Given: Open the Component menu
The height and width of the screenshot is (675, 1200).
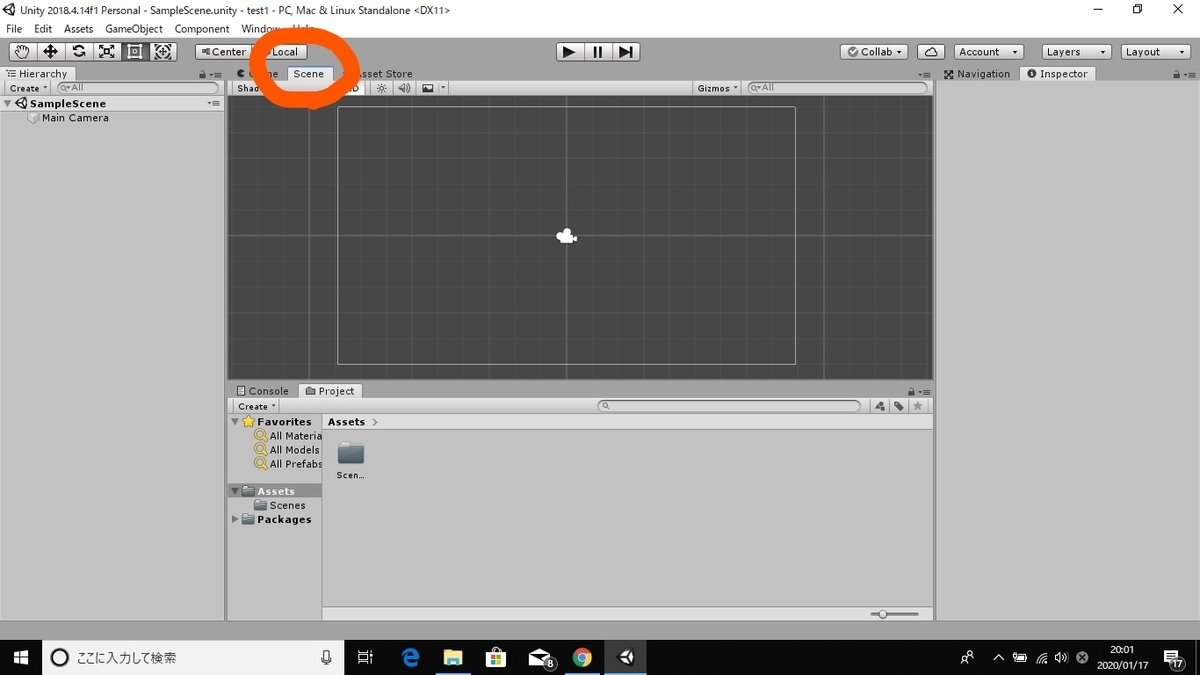Looking at the screenshot, I should (202, 29).
